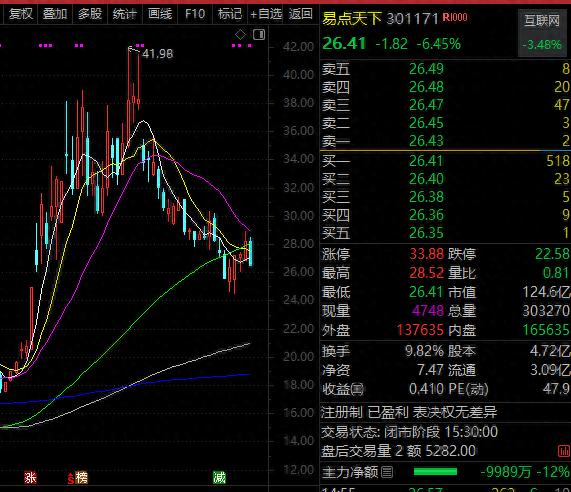Open the 叠加 overlay option
Image resolution: width=571 pixels, height=492 pixels.
click(55, 14)
